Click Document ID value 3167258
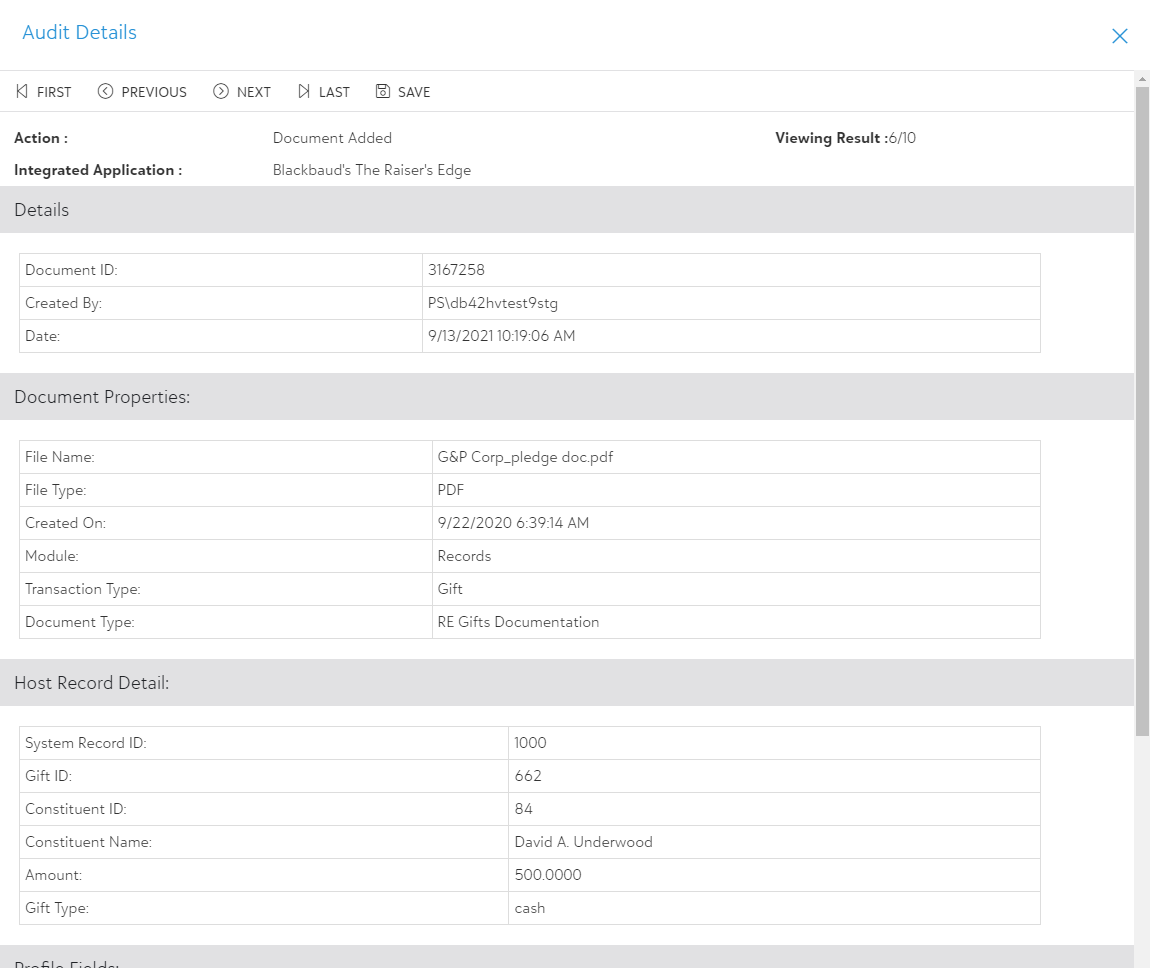 (456, 270)
